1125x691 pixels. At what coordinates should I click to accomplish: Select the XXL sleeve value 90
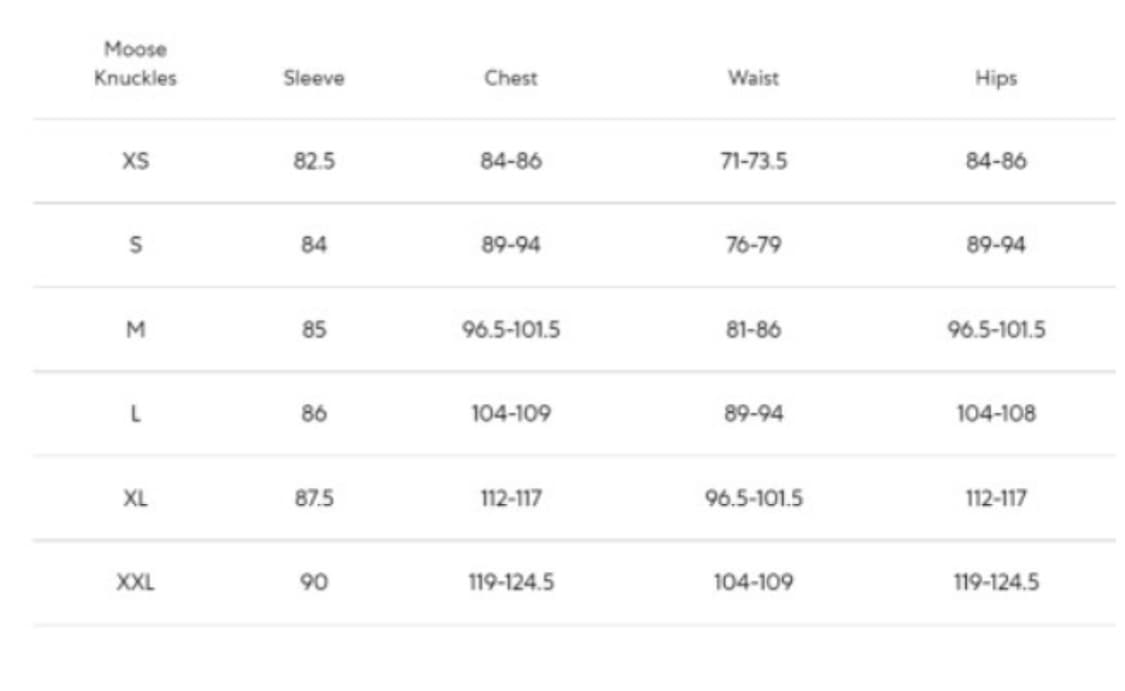(x=314, y=581)
